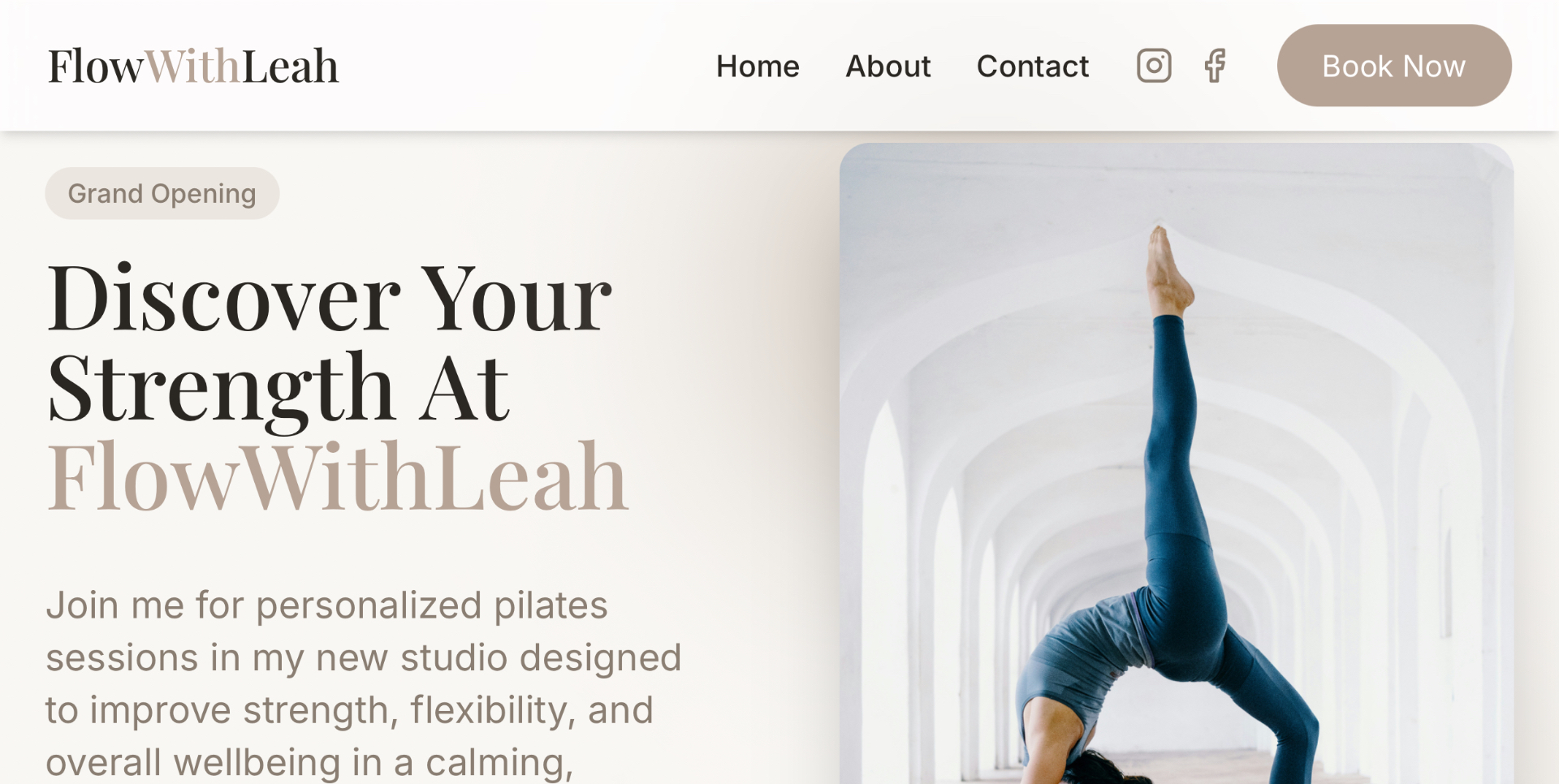Click 'sessions in my new studio designed' line
Screen dimensions: 1559x784
tap(364, 657)
